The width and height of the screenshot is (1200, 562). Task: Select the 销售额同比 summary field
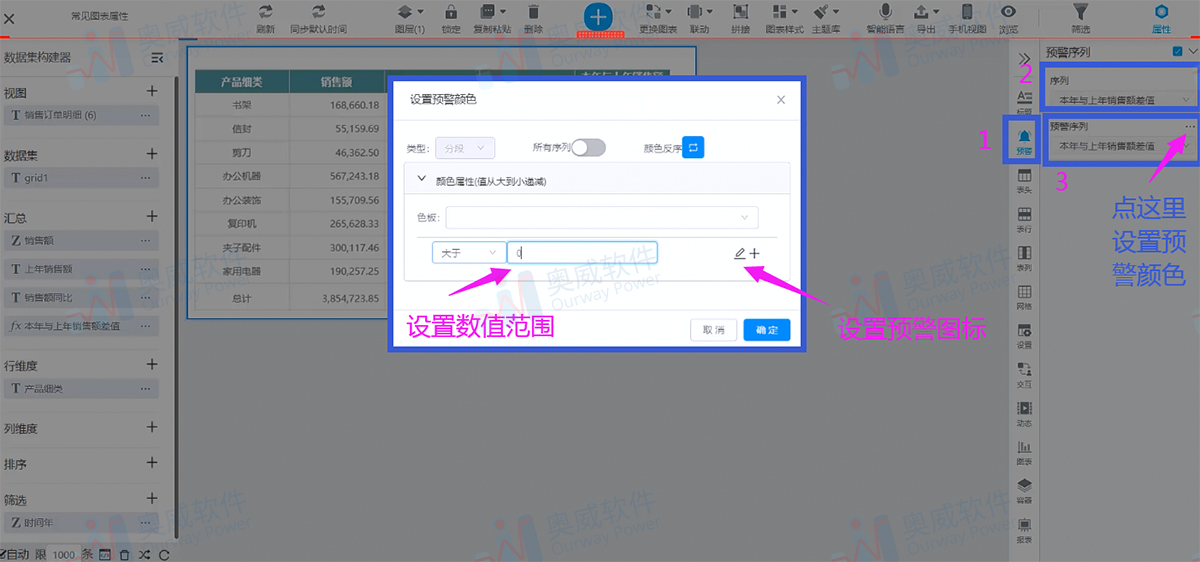click(82, 297)
